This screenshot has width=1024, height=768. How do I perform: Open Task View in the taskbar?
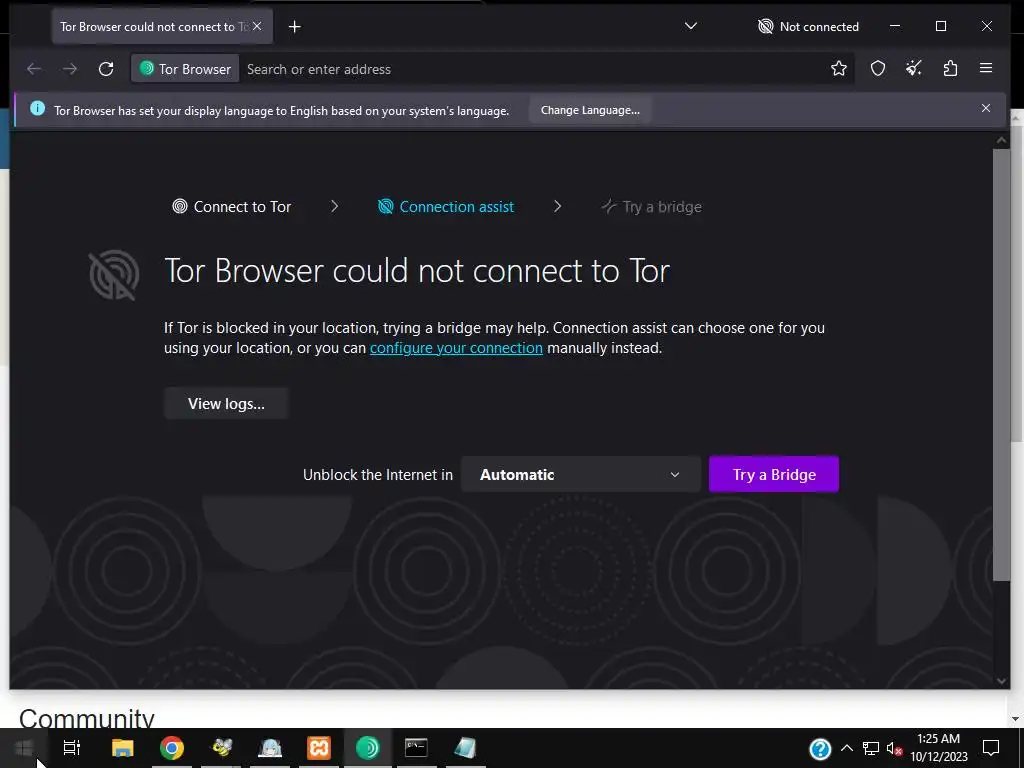click(x=72, y=748)
